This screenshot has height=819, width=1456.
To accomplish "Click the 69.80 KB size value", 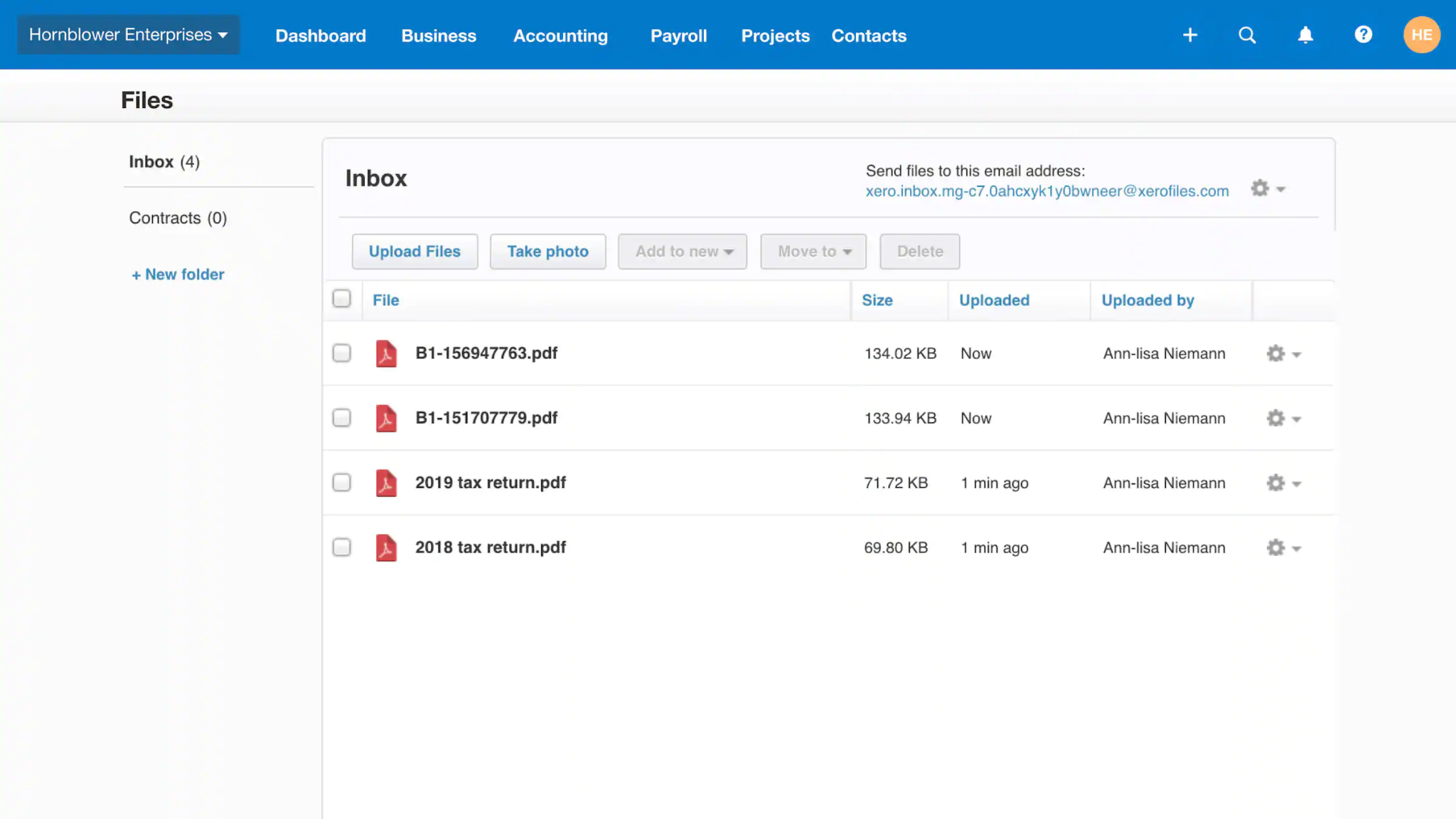I will [896, 547].
